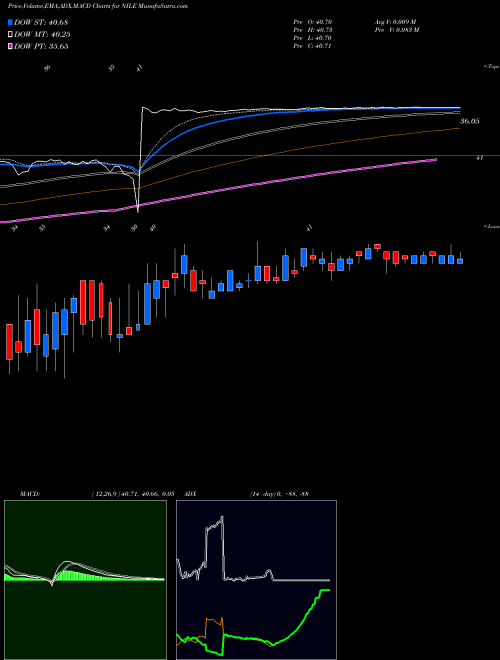This screenshot has height=660, width=500.
Task: Open the green MACD histogram chart
Action: (85, 580)
